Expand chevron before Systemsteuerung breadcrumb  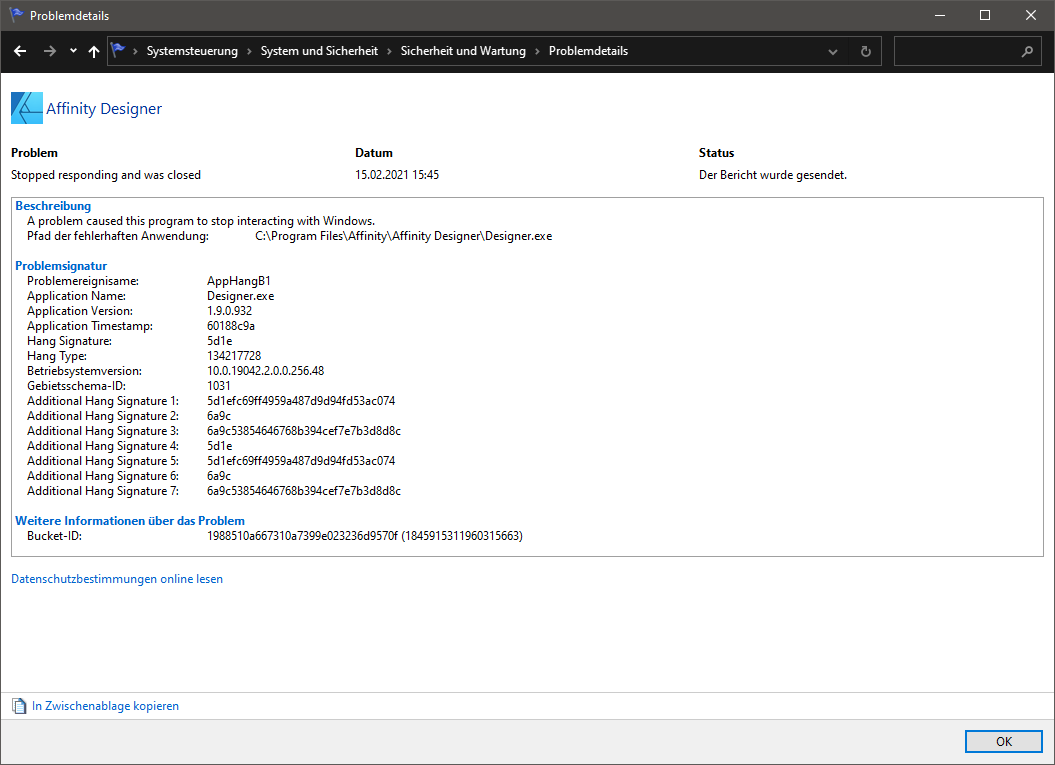point(135,51)
